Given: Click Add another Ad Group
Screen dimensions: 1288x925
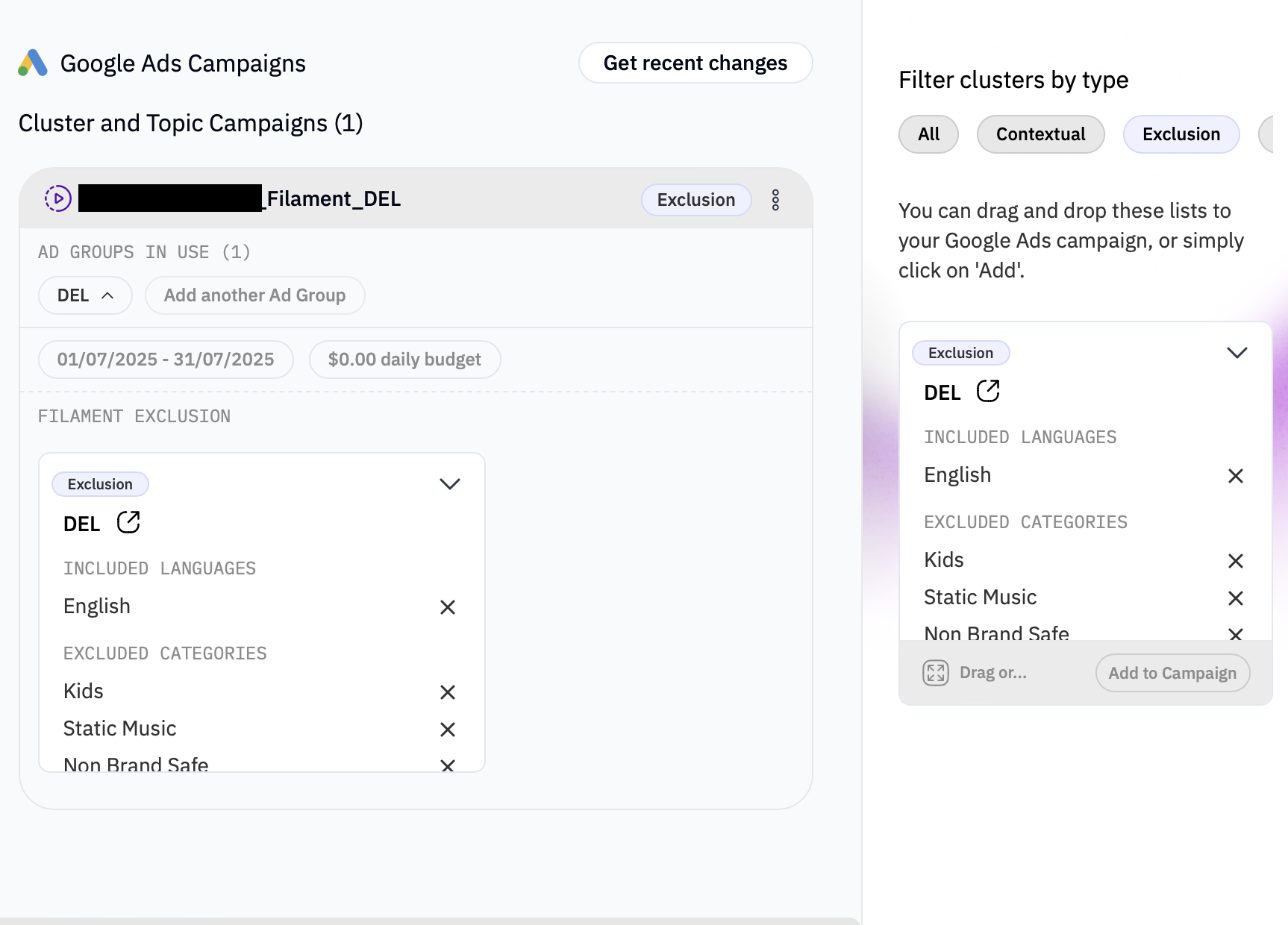Looking at the screenshot, I should [255, 295].
